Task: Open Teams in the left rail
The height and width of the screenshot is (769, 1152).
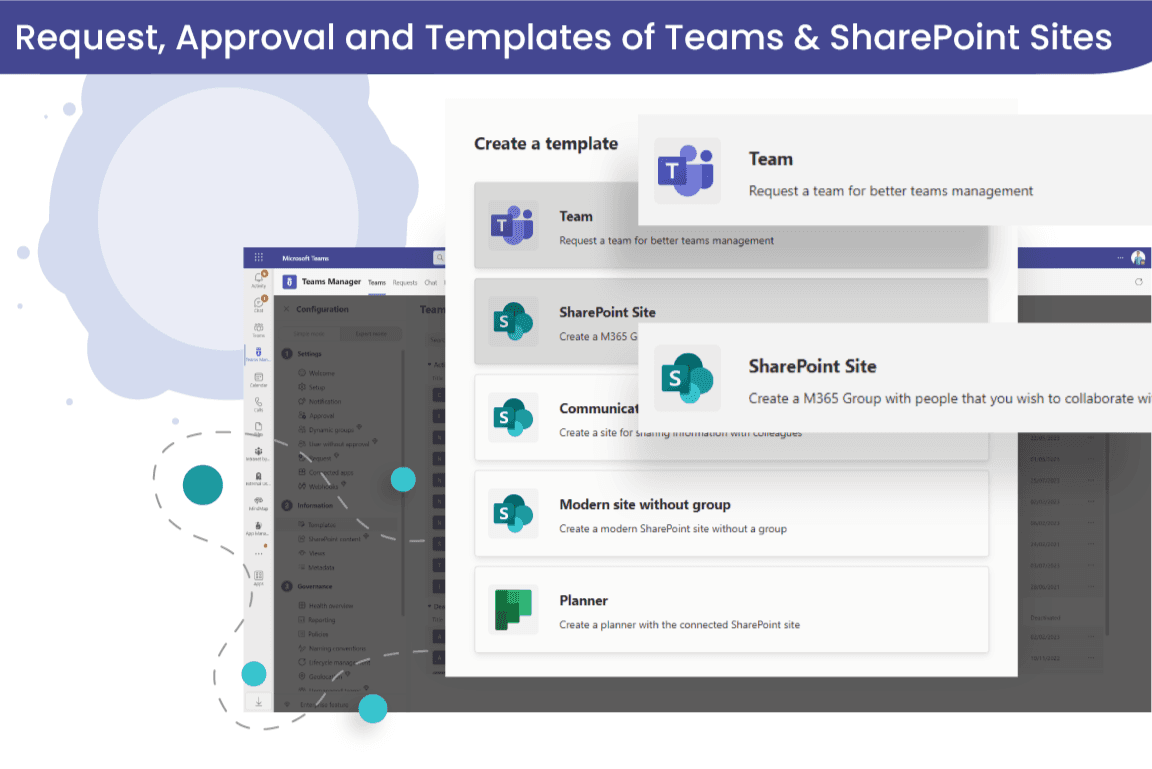Action: (259, 329)
